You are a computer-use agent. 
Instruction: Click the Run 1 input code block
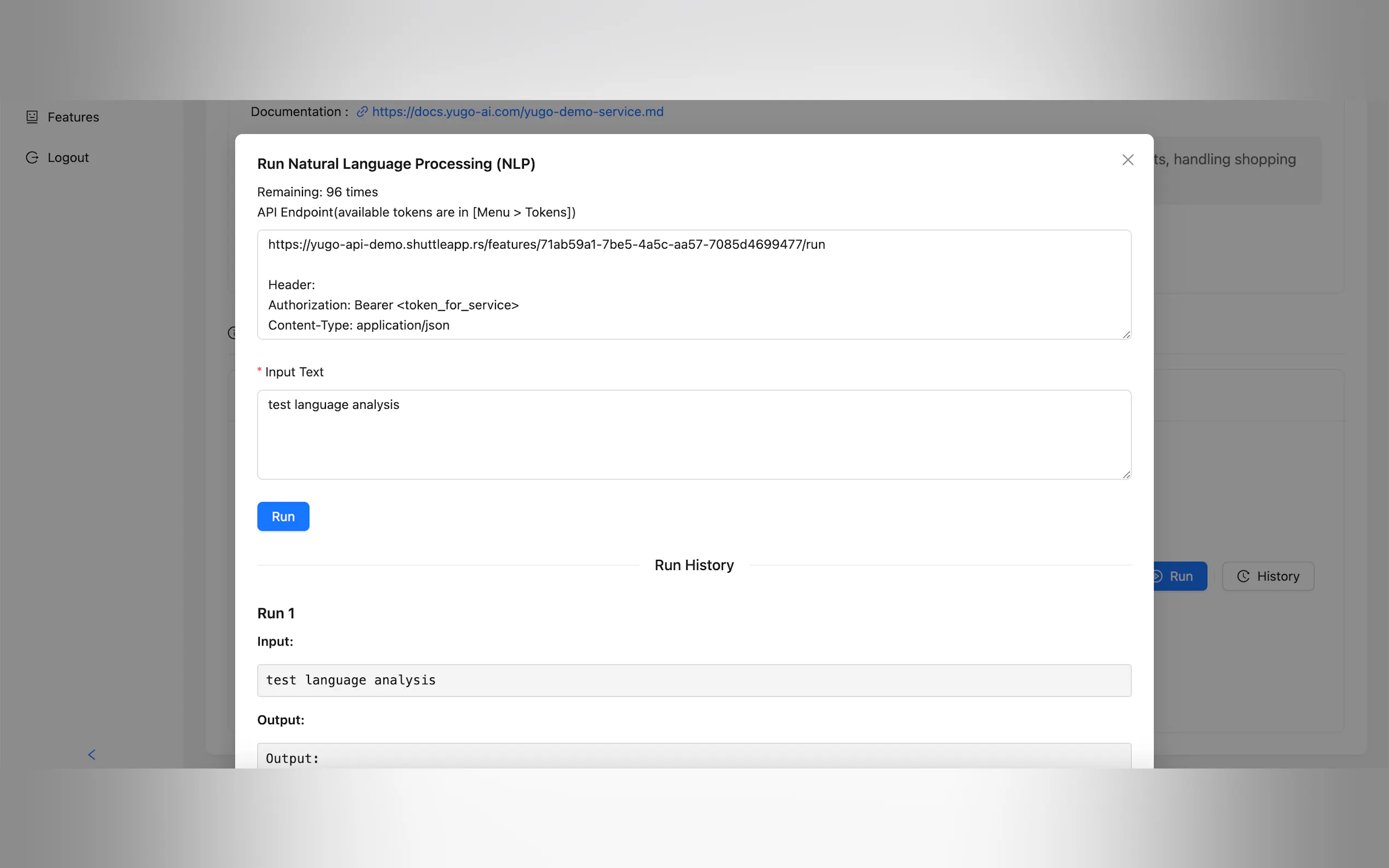pos(693,681)
